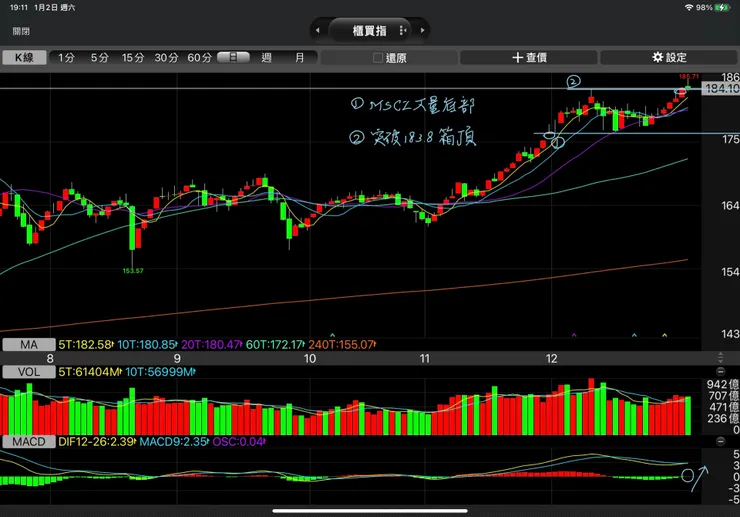Image resolution: width=740 pixels, height=517 pixels.
Task: Tap the 關閉 close button
Action: 21,31
